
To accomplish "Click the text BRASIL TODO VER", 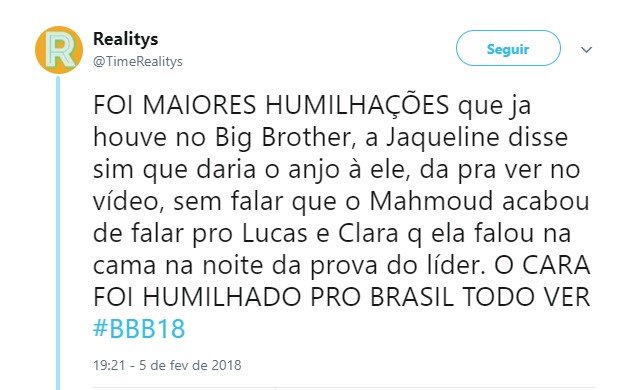I will click(480, 297).
